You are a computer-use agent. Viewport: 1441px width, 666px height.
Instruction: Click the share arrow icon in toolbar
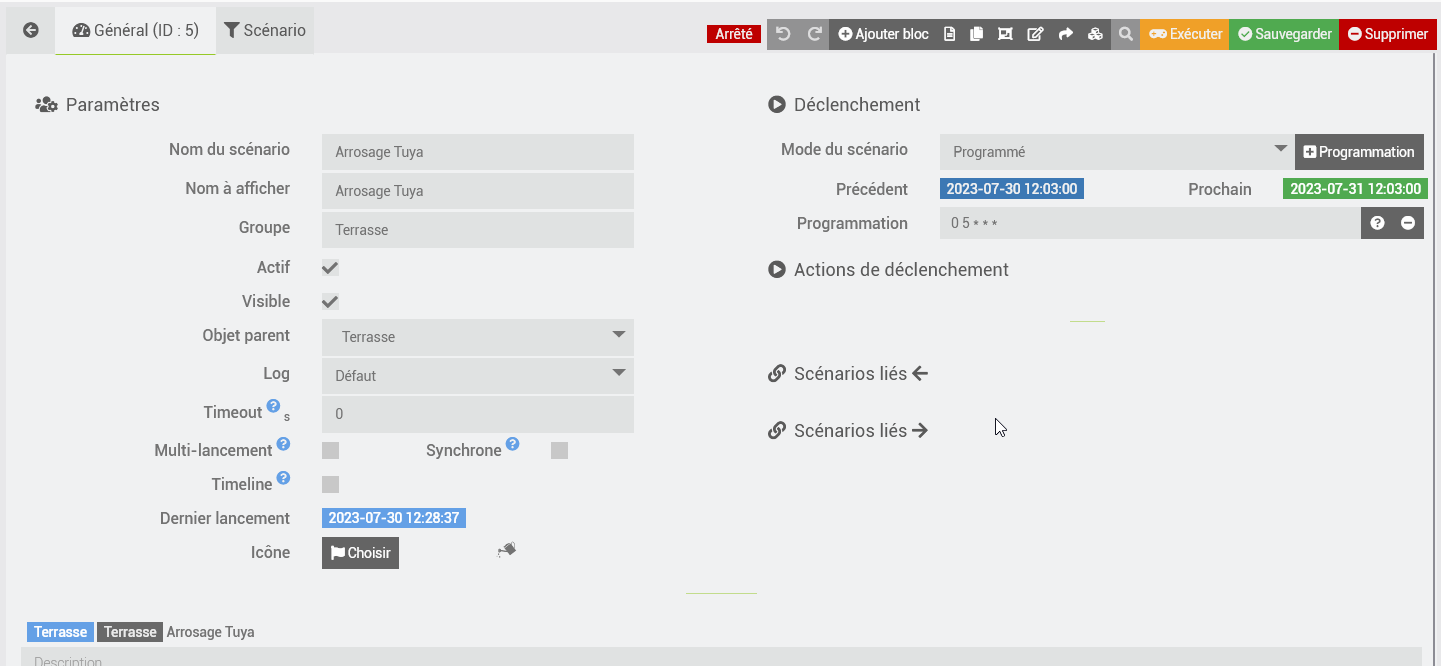[1066, 34]
